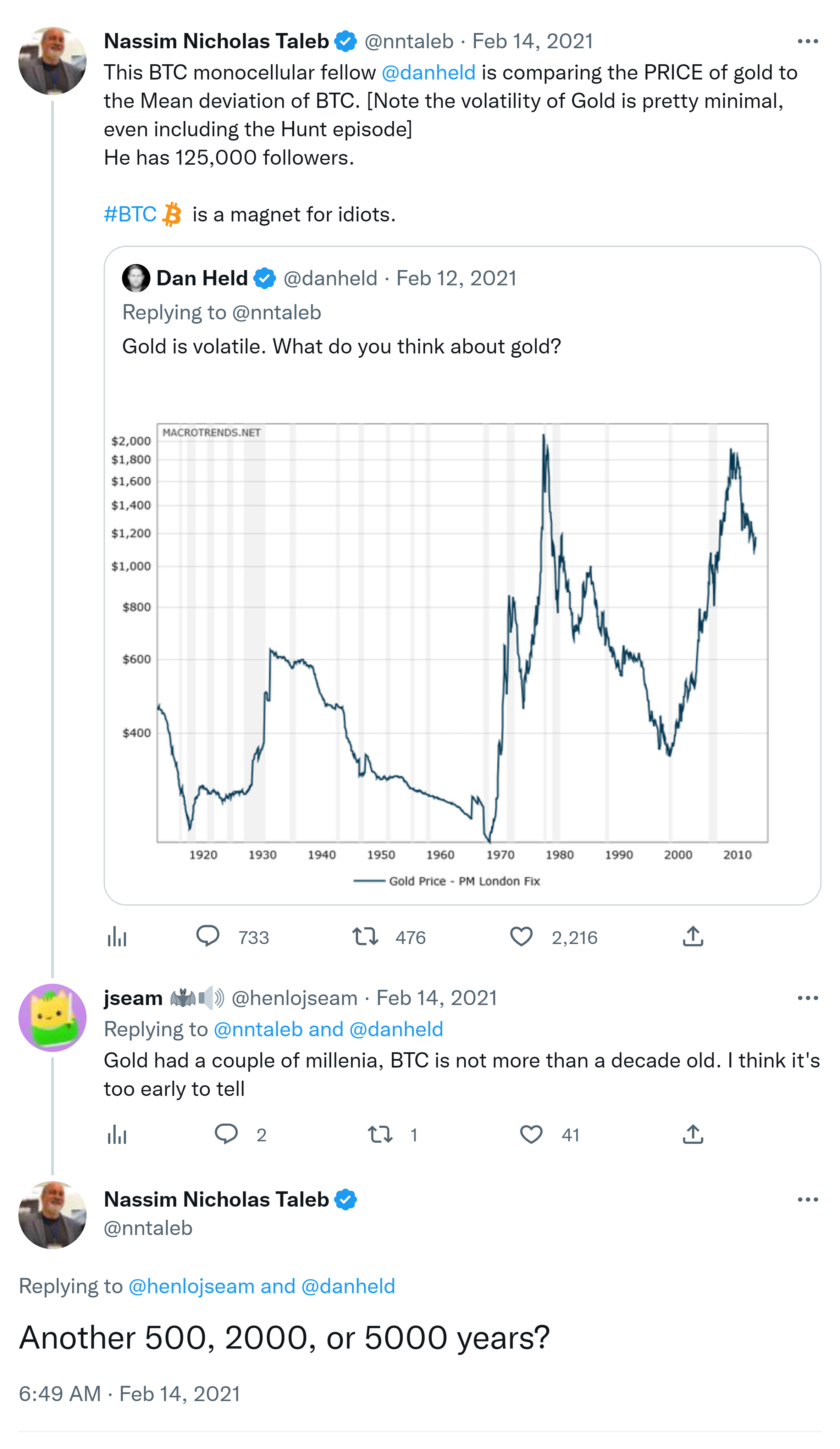Click the 6:49 AM Feb 14, 2021 timestamp

coord(129,1394)
